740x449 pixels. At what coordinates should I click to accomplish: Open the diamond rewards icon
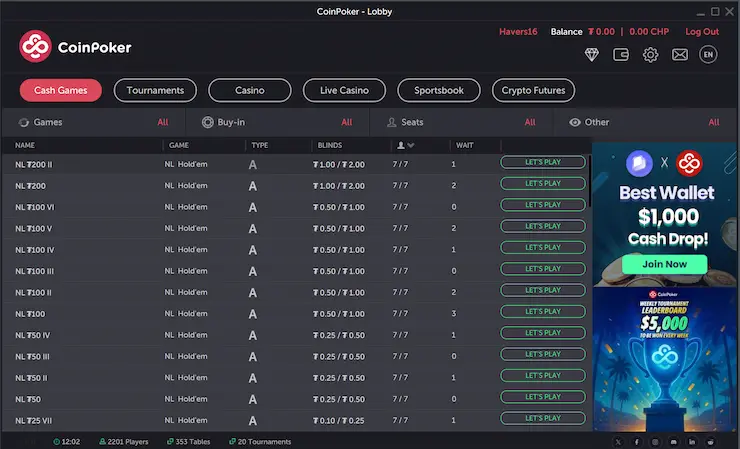click(592, 55)
